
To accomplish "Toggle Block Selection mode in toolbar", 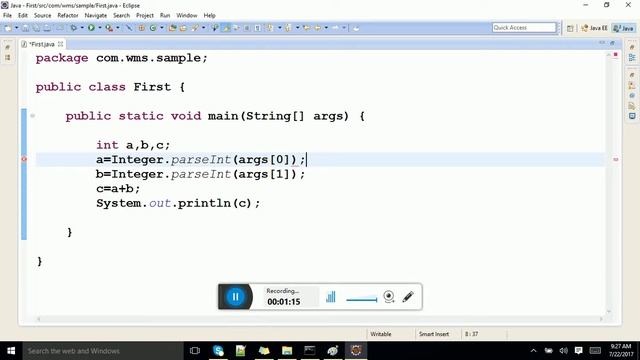I will point(247,28).
